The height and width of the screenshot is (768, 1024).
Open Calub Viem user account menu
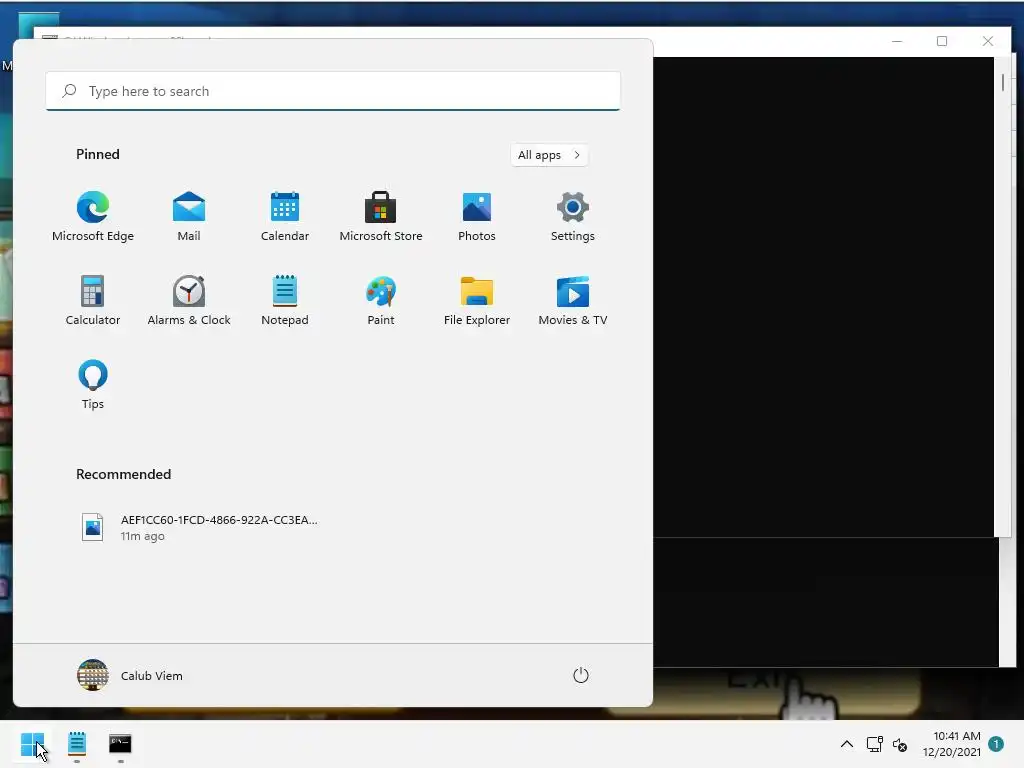tap(130, 675)
